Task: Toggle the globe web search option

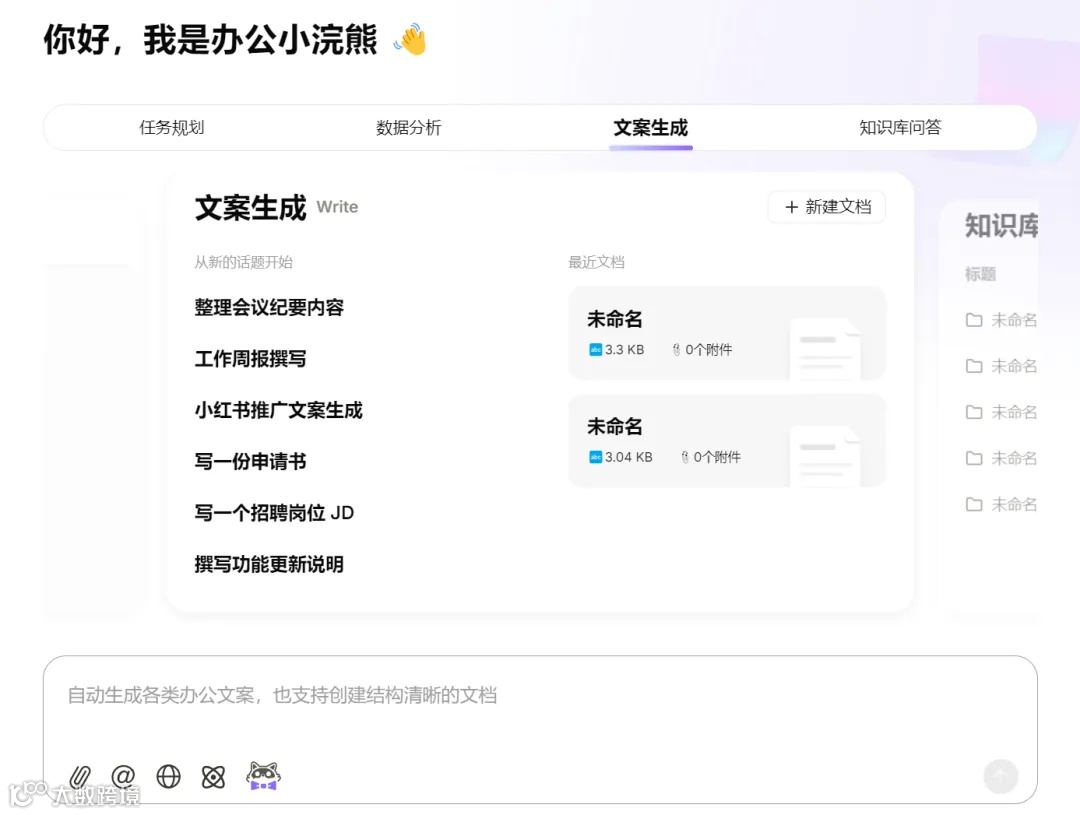Action: click(x=168, y=776)
